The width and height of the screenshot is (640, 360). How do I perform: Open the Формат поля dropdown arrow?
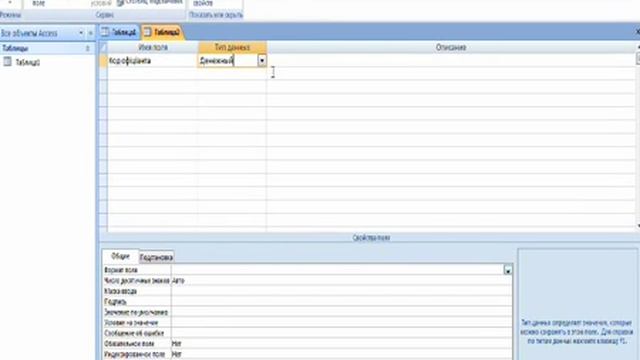tap(508, 270)
